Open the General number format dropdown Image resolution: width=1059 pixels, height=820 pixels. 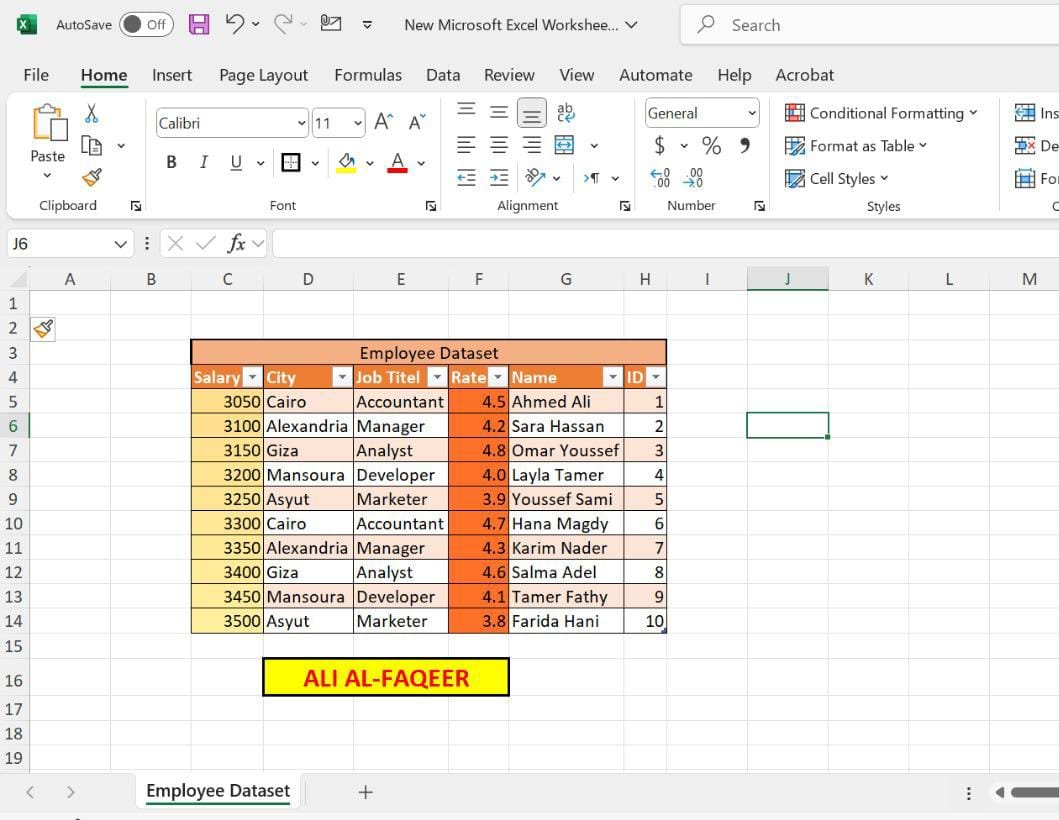pyautogui.click(x=752, y=114)
